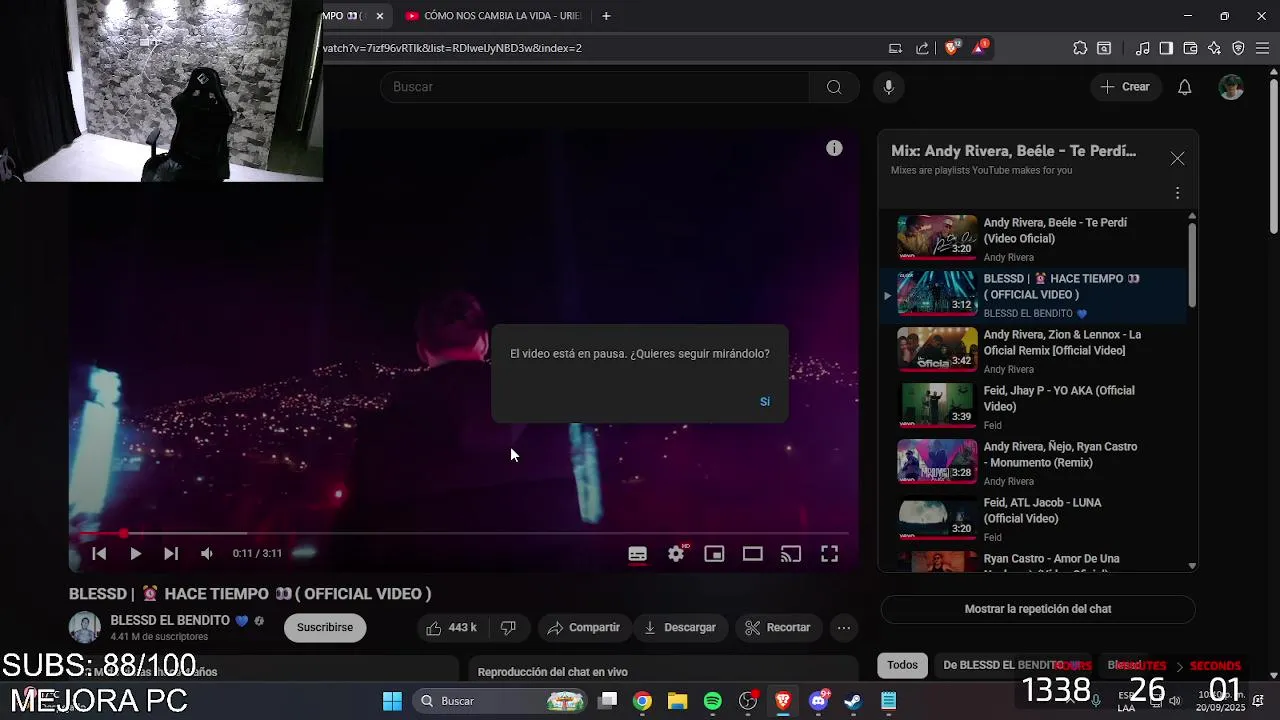The width and height of the screenshot is (1280, 720).
Task: Select the 'De BLESSD EL BENDITO' chip
Action: [1010, 665]
